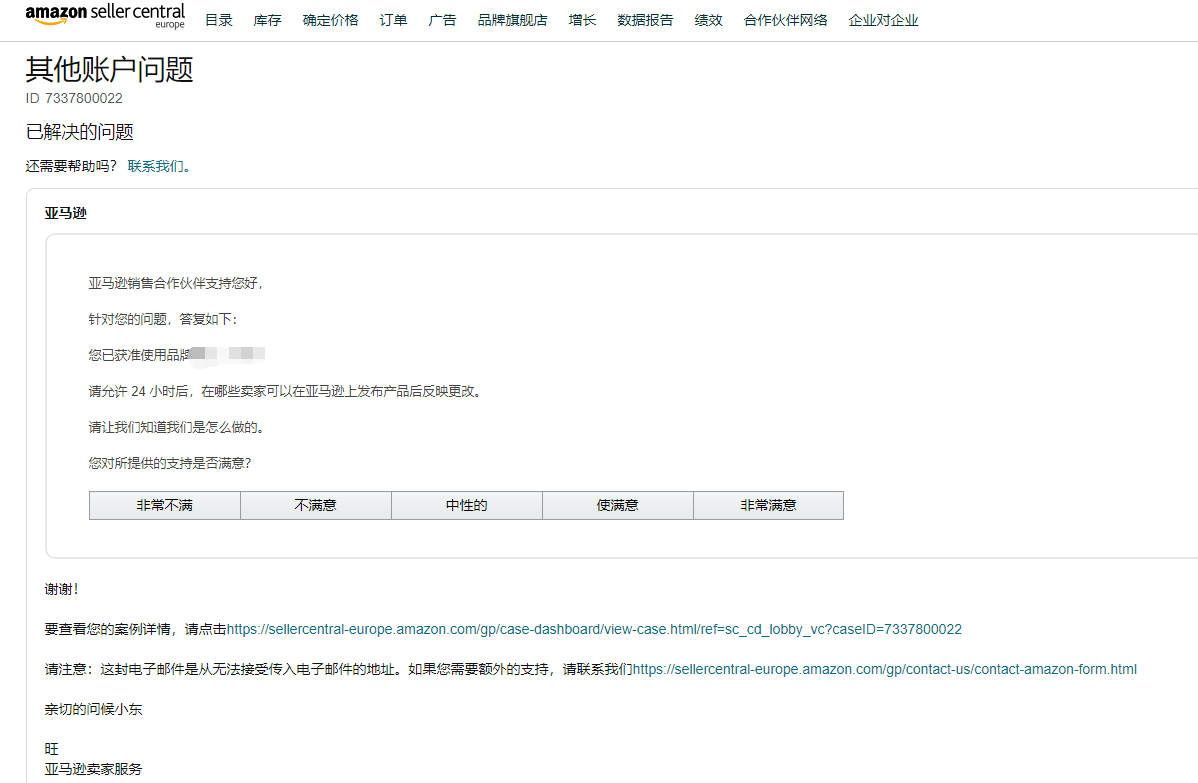Select the 使满意 rating option

tap(617, 505)
